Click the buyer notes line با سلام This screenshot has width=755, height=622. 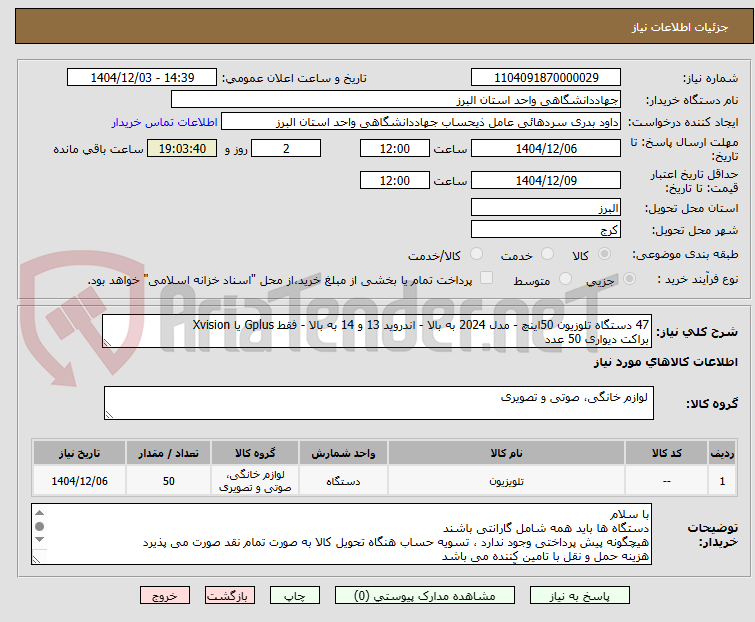tap(630, 514)
